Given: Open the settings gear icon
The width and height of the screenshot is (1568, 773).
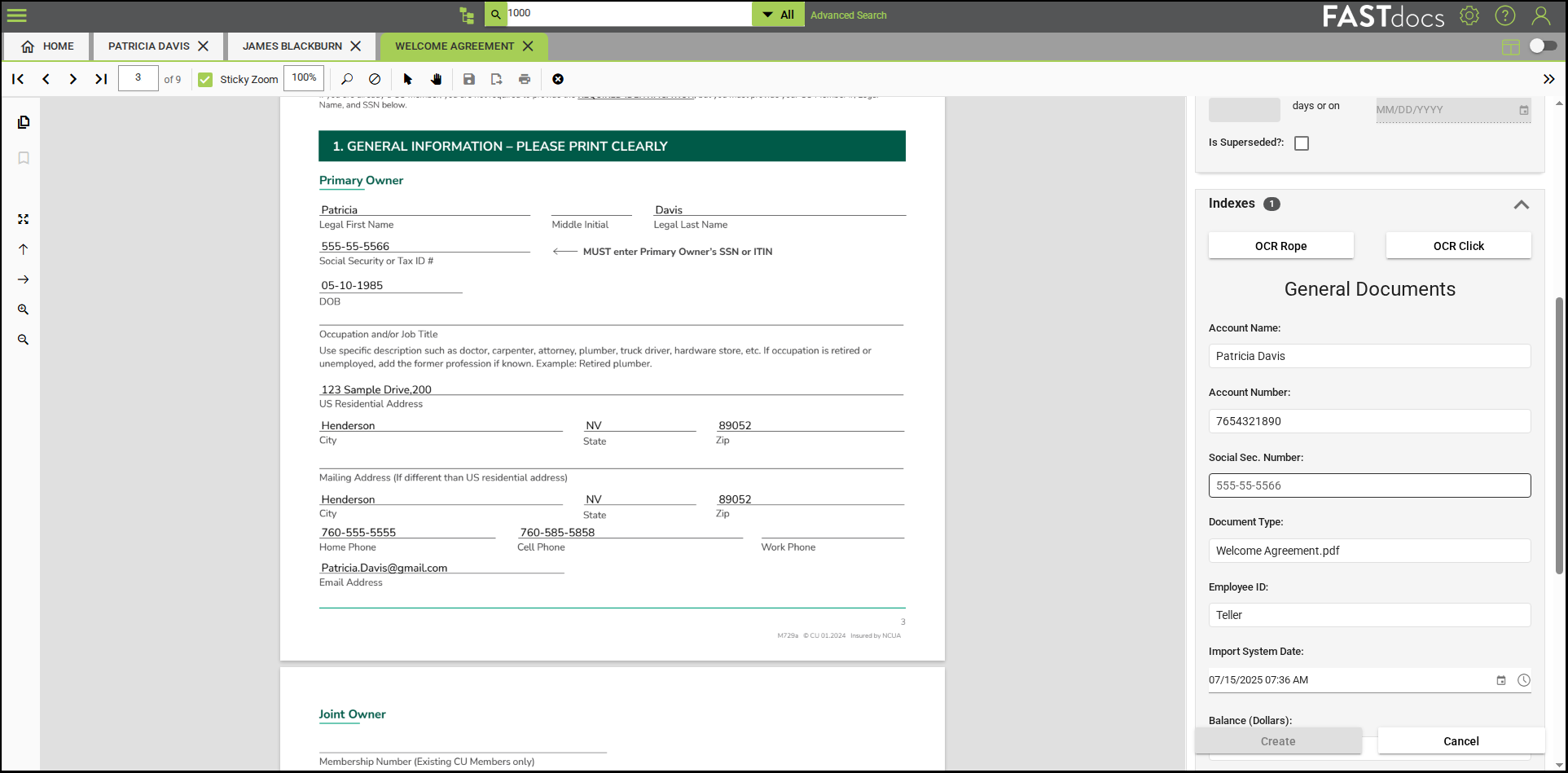Looking at the screenshot, I should point(1469,15).
